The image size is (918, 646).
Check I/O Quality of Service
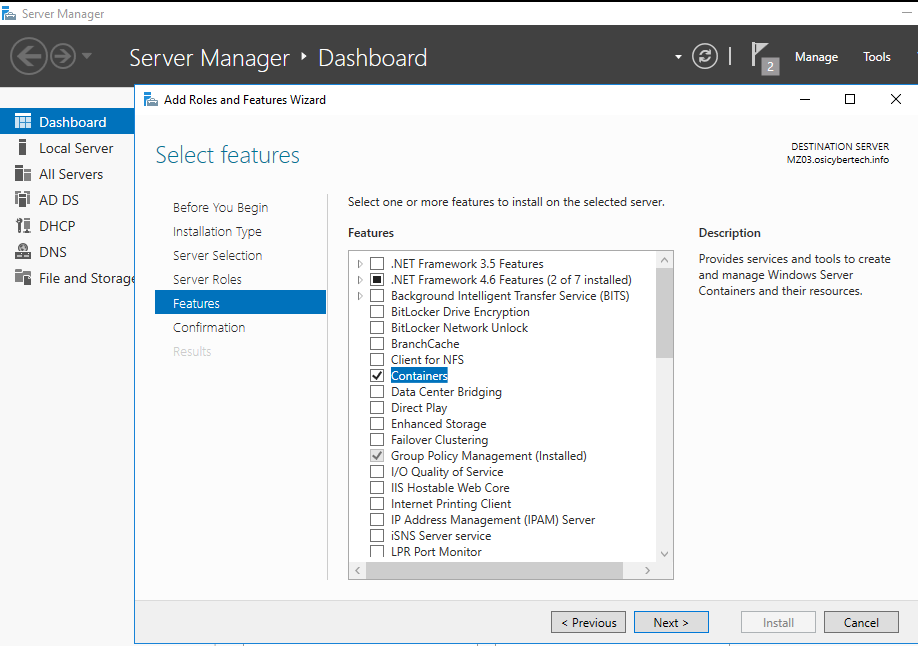point(377,471)
